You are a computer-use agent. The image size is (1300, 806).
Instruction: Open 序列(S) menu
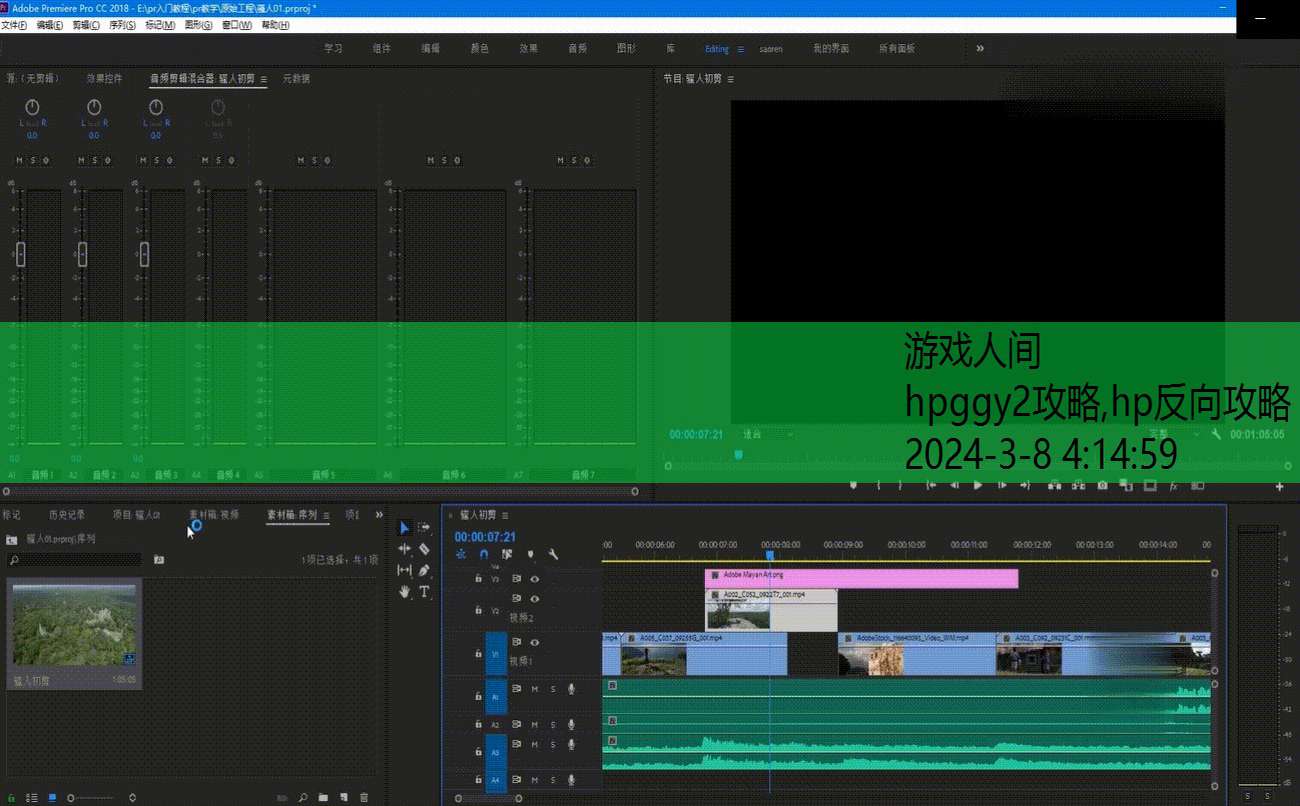coord(122,25)
